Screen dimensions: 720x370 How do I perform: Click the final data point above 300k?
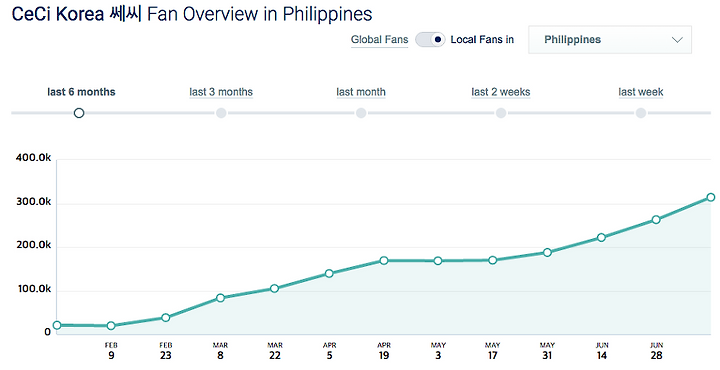tap(711, 197)
